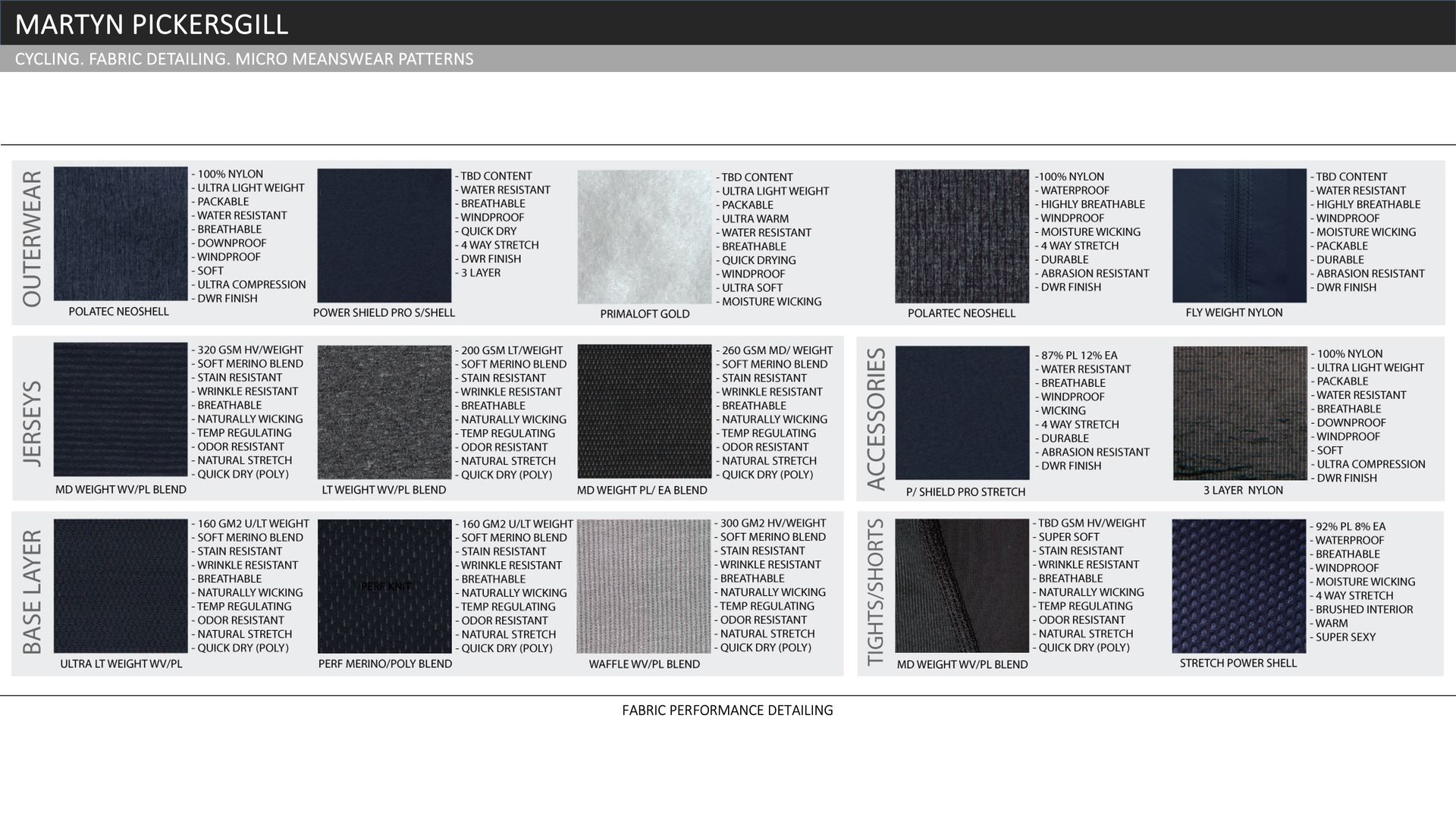Select the Power Shield Pro S/Shell swatch
Screen dimensions: 1456x819
(x=384, y=235)
